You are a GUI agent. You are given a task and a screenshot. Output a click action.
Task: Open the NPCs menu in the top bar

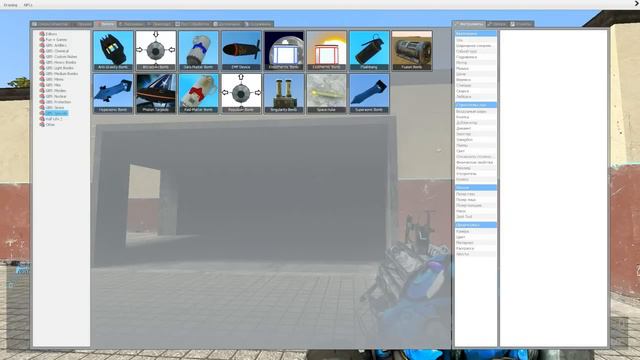(x=28, y=5)
